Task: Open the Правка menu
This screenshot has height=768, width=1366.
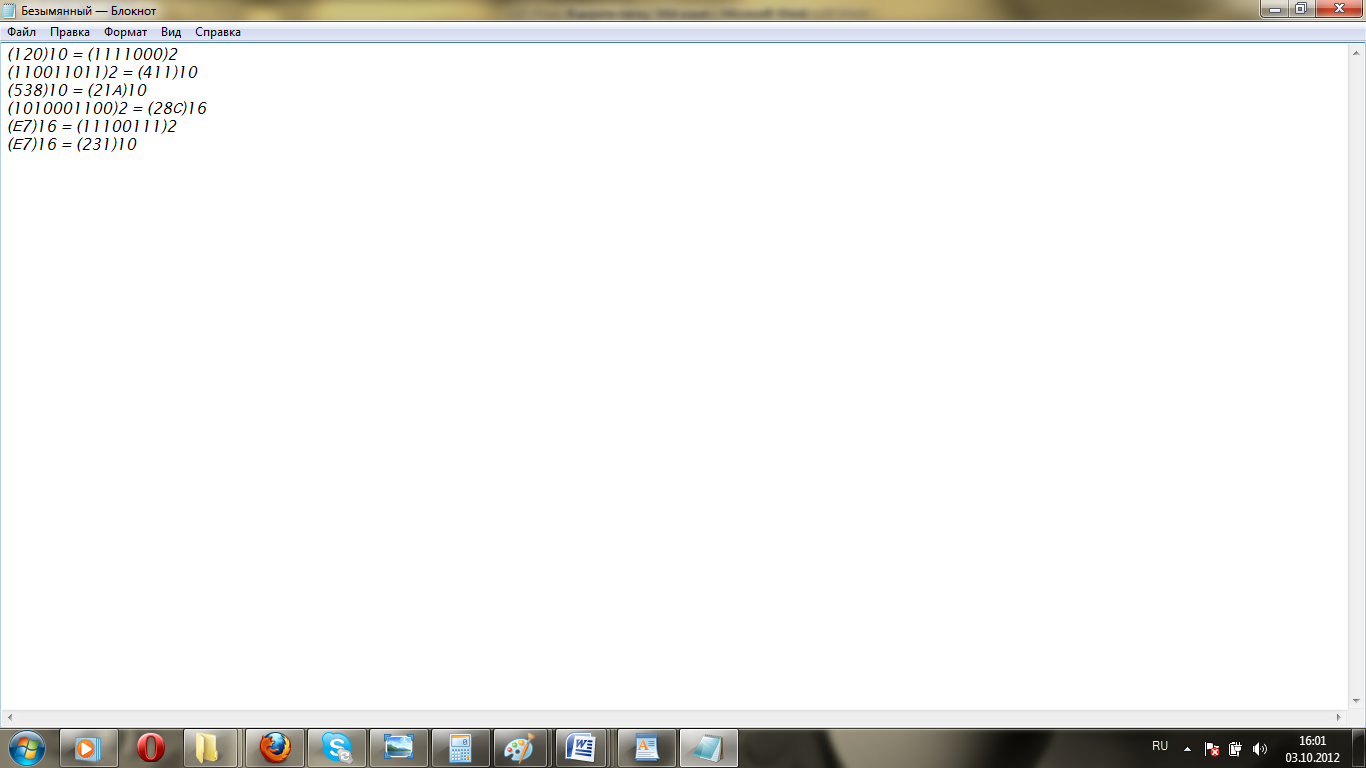Action: 70,32
